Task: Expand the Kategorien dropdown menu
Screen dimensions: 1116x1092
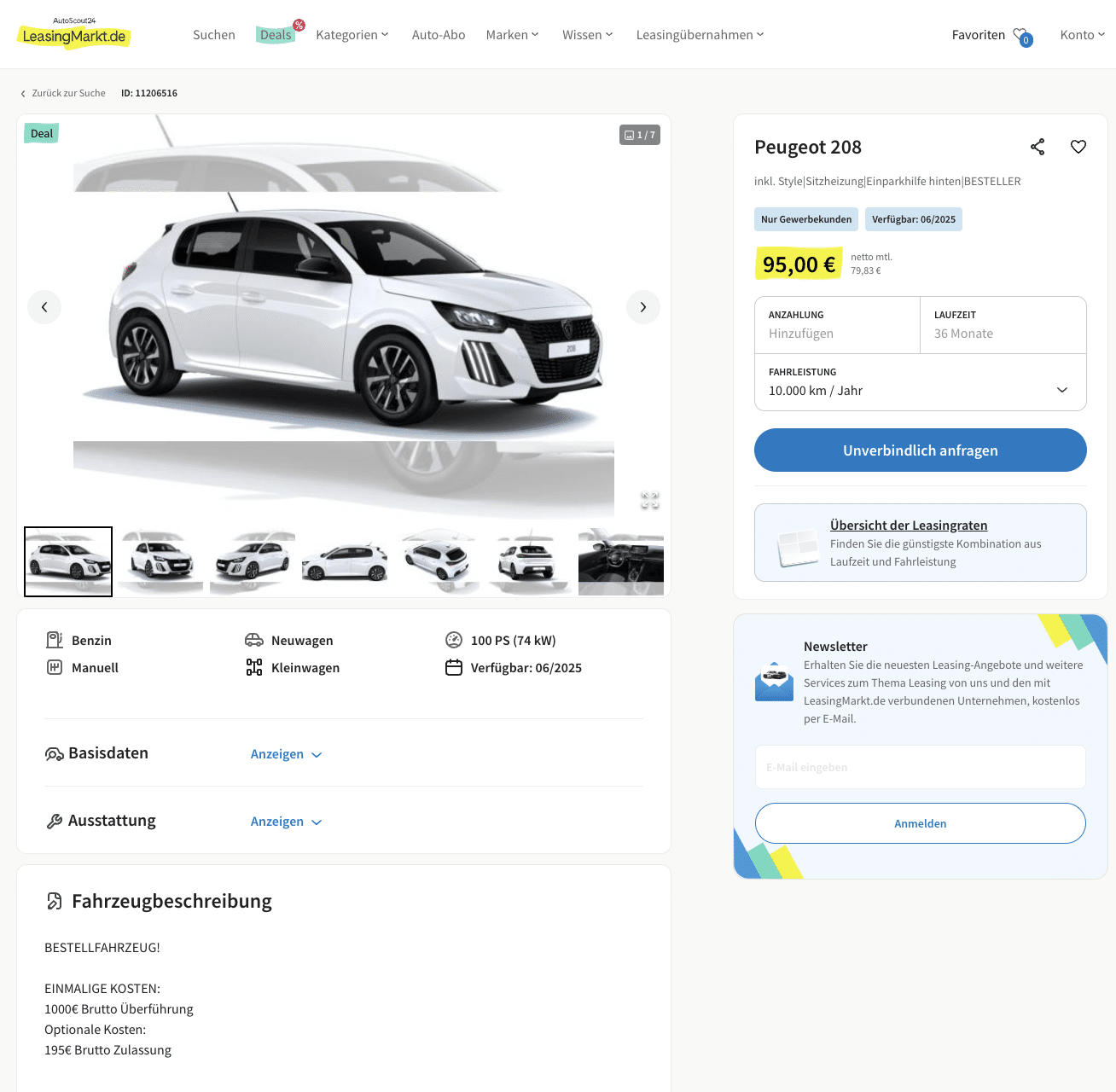Action: tap(352, 35)
